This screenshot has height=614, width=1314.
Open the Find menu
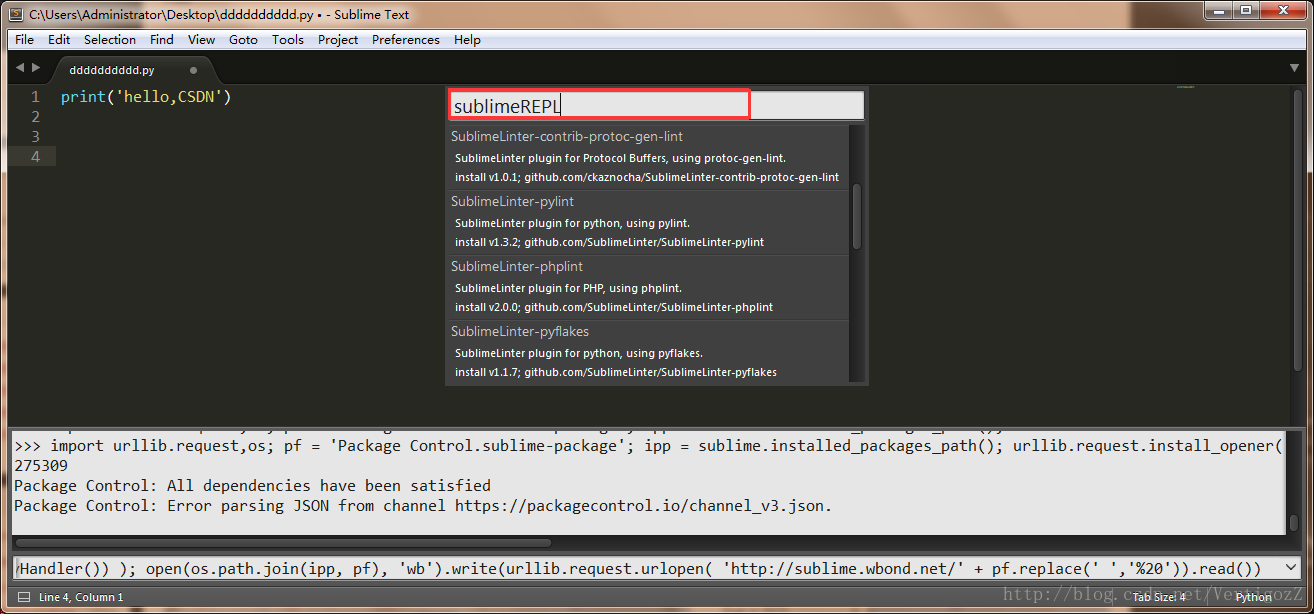[x=162, y=40]
